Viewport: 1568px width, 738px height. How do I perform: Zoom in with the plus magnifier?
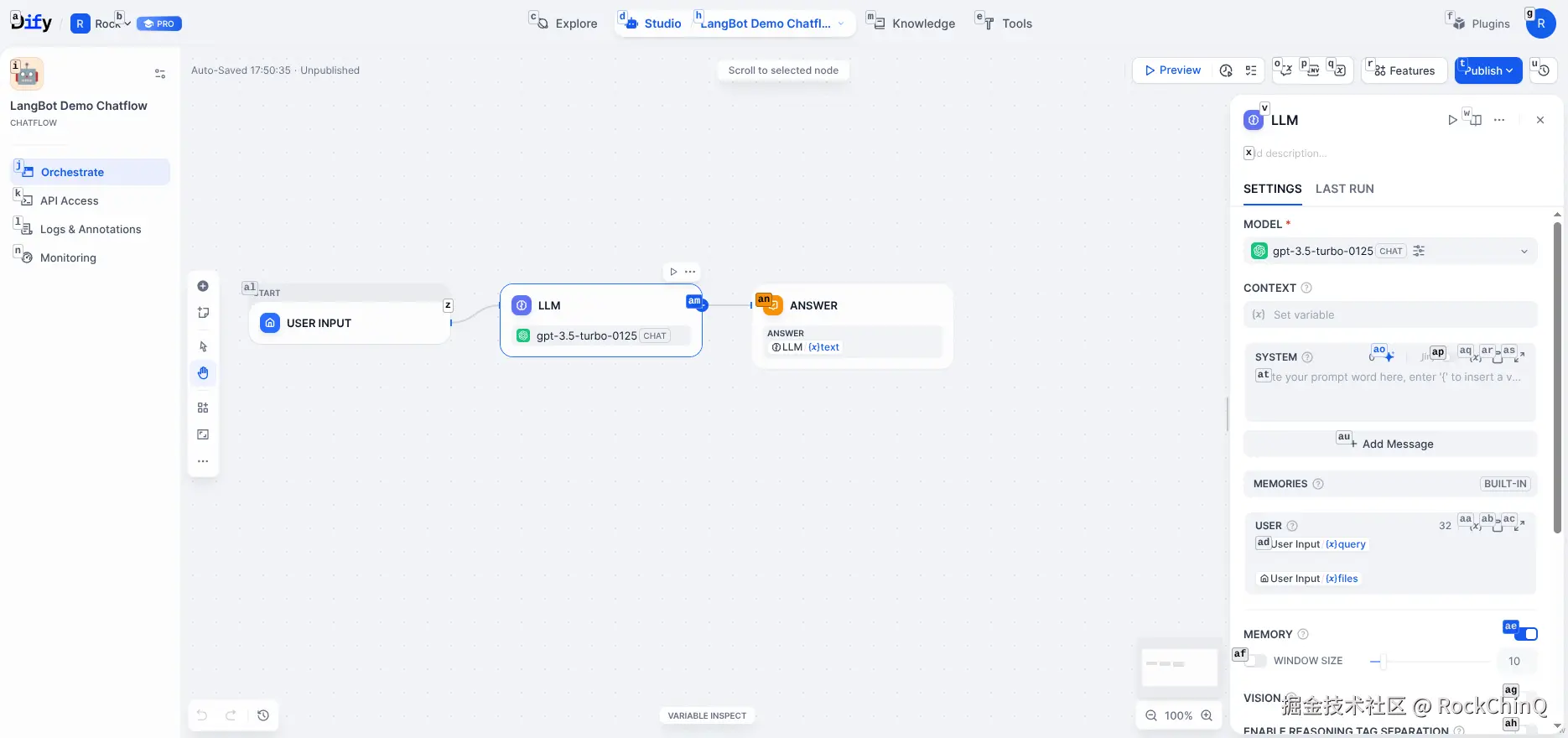1207,715
